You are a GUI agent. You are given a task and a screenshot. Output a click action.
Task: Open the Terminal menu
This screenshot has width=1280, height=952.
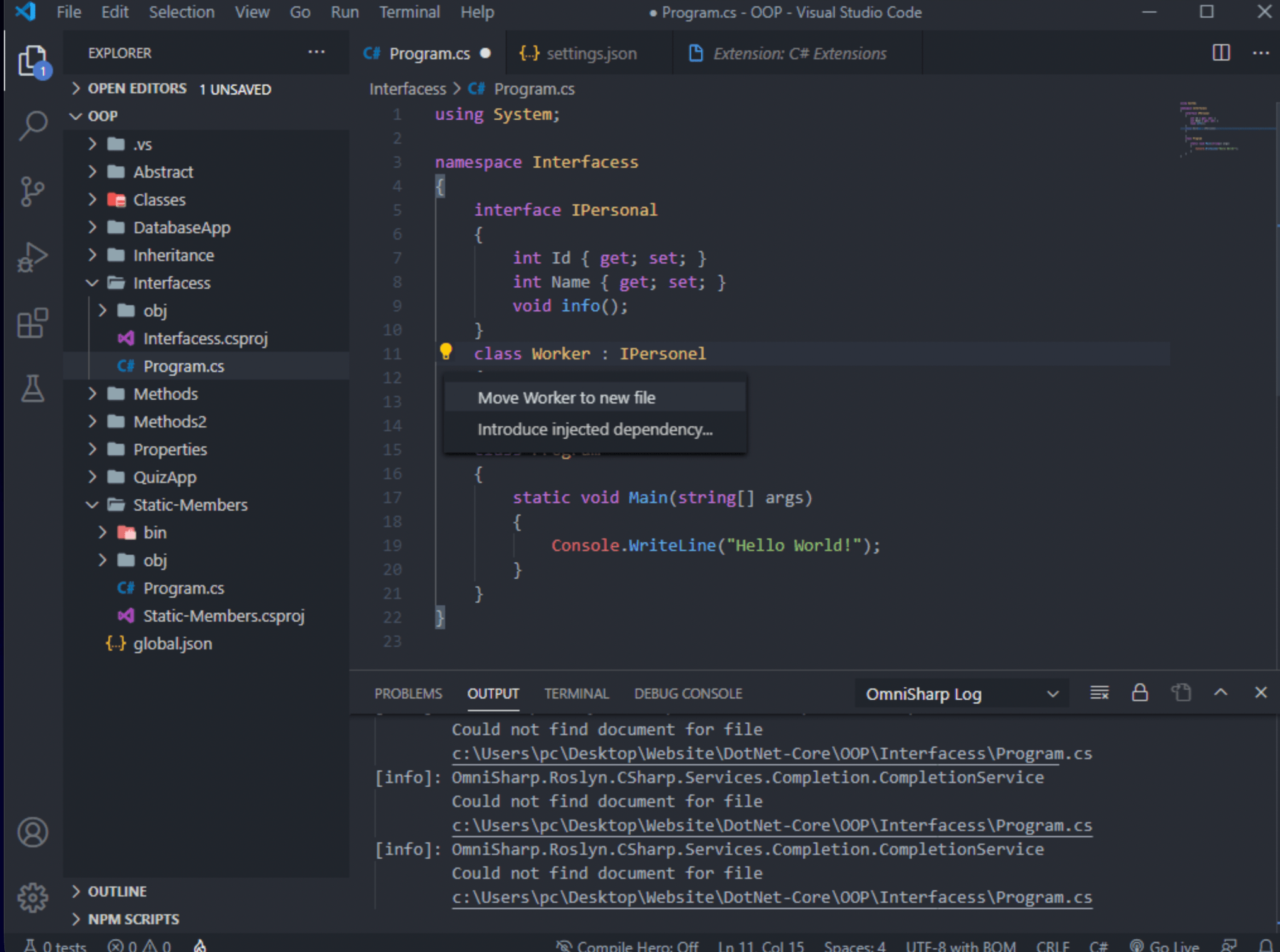(x=409, y=12)
